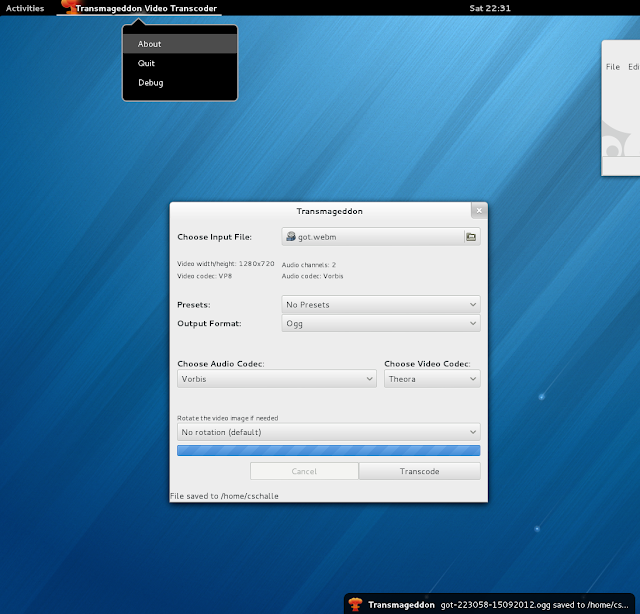Open the Theora video codec dropdown
Screen dimensions: 640x614
click(x=432, y=379)
